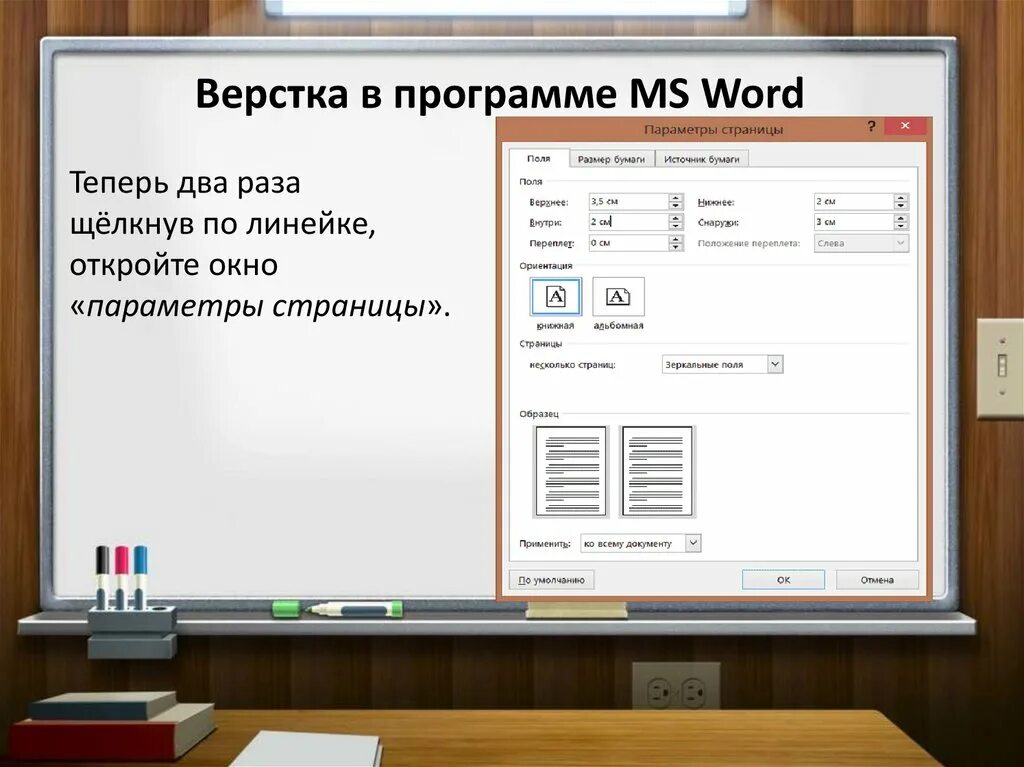This screenshot has width=1024, height=767.
Task: Select the книжная portrait orientation icon
Action: (555, 297)
